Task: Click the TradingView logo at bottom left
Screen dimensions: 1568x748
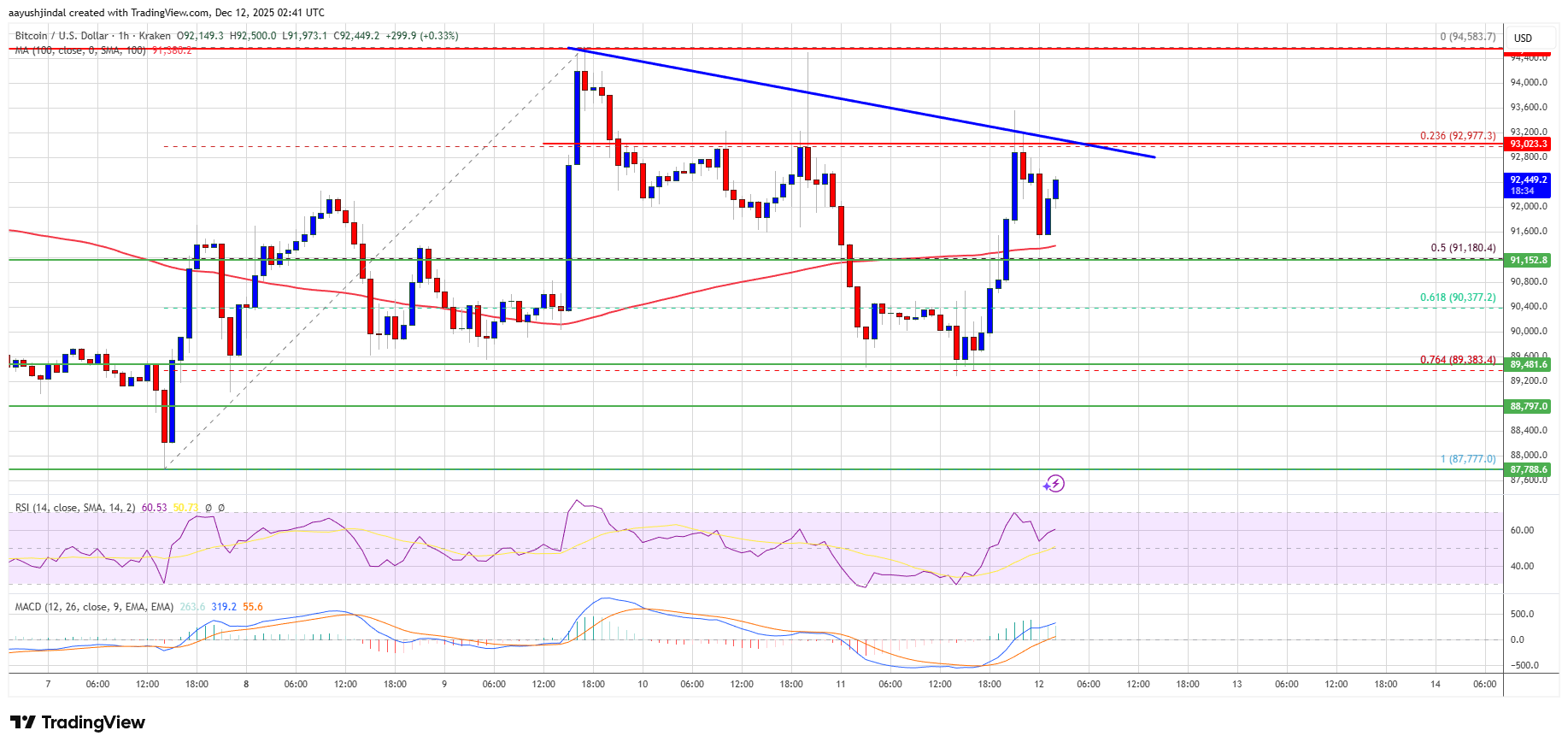Action: 78,722
